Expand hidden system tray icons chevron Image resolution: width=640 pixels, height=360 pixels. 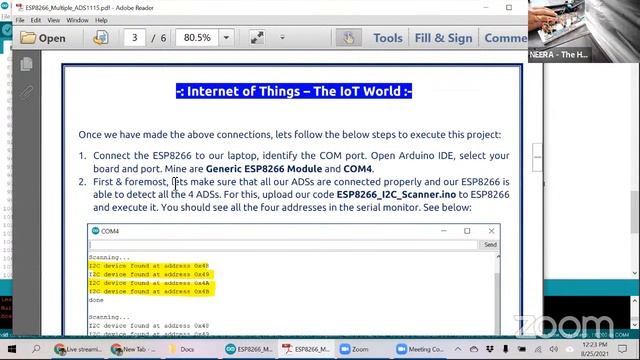click(458, 349)
